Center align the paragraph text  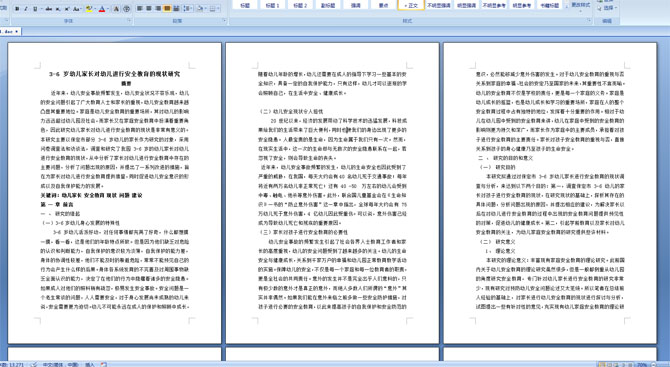click(x=149, y=9)
